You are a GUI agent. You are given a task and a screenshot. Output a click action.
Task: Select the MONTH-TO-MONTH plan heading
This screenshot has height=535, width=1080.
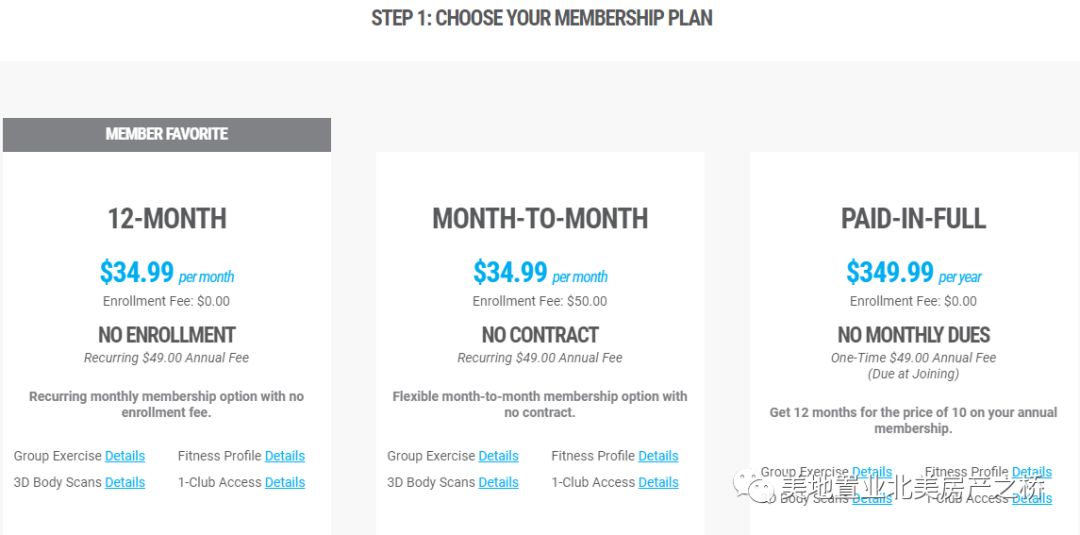click(x=540, y=218)
